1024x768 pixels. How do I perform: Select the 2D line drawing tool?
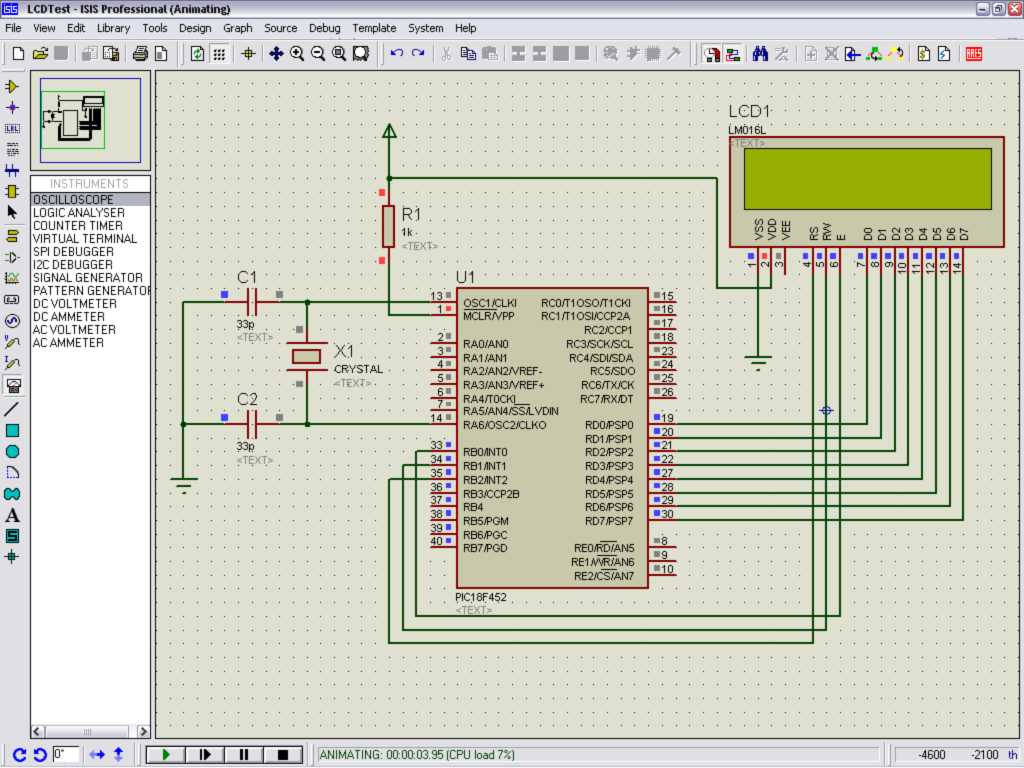(12, 409)
